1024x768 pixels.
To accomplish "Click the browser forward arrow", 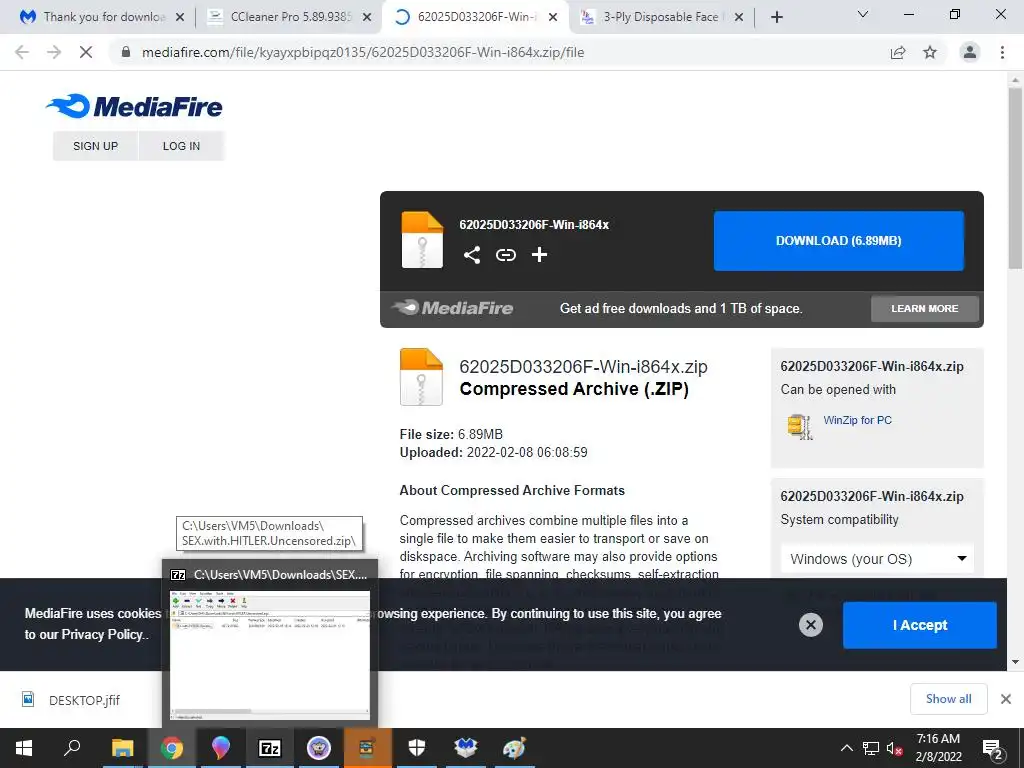I will click(x=54, y=52).
